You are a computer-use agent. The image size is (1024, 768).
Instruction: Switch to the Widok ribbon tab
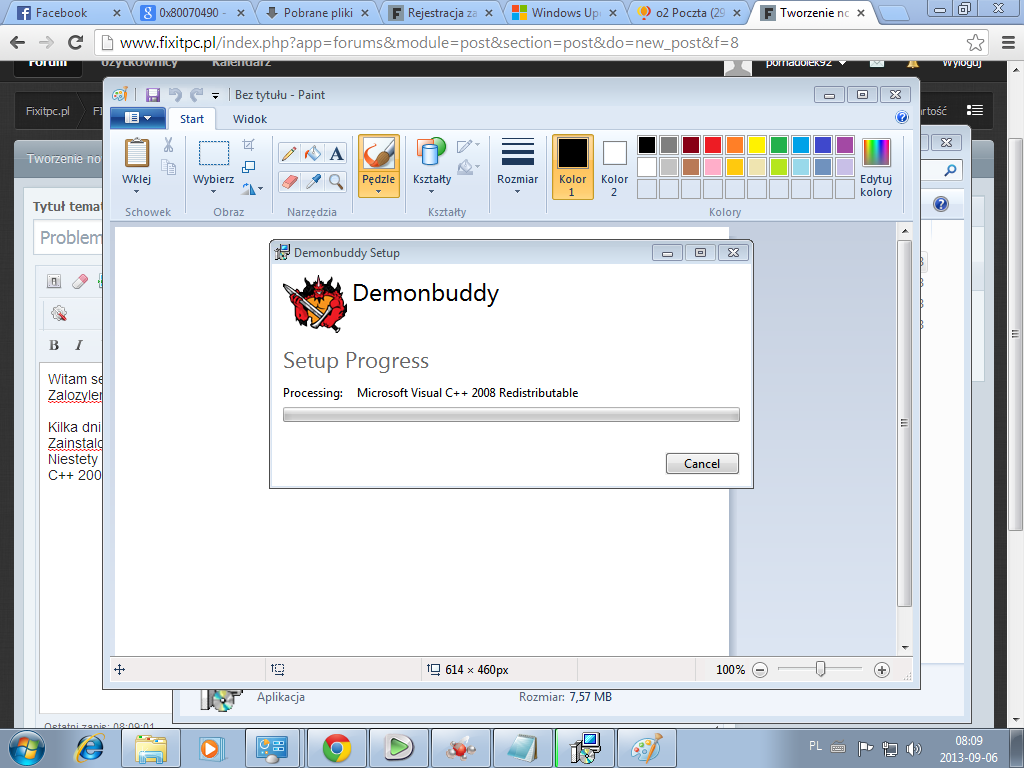pyautogui.click(x=250, y=119)
